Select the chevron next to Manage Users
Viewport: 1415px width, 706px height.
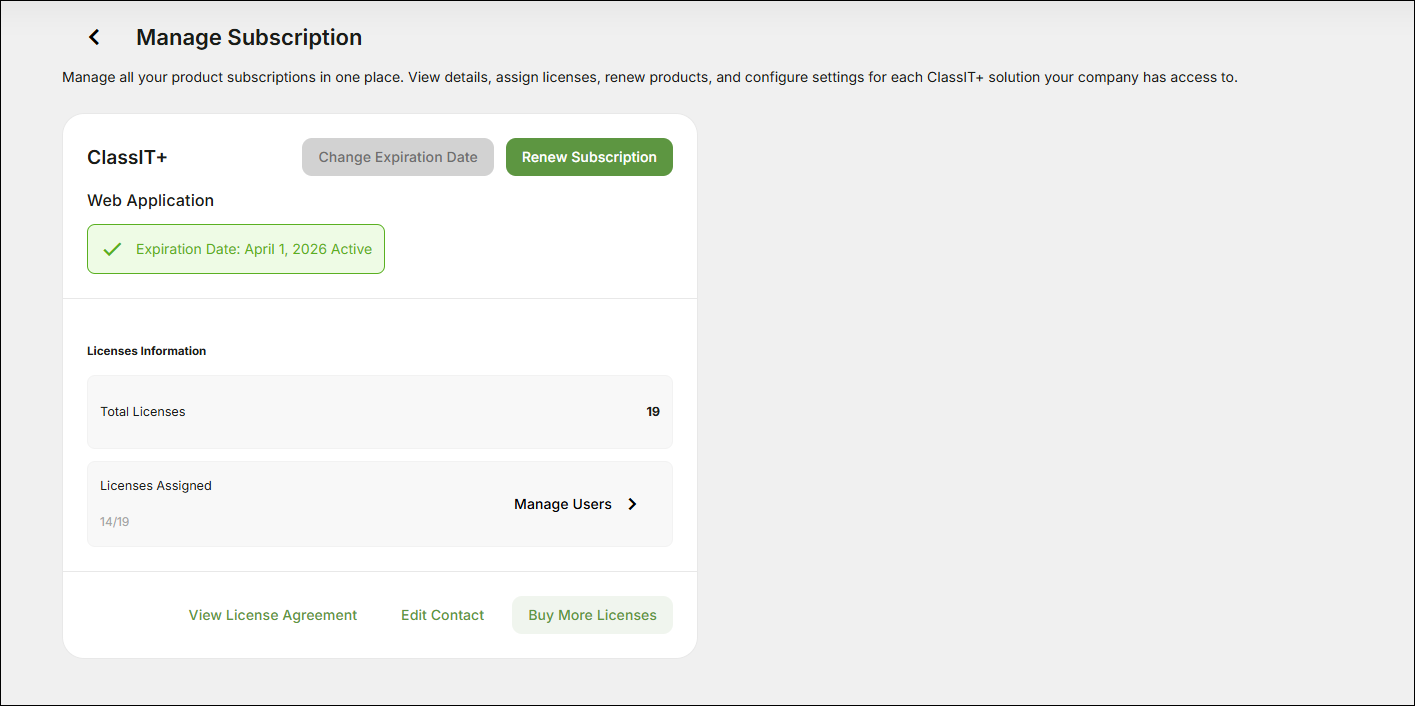coord(632,504)
